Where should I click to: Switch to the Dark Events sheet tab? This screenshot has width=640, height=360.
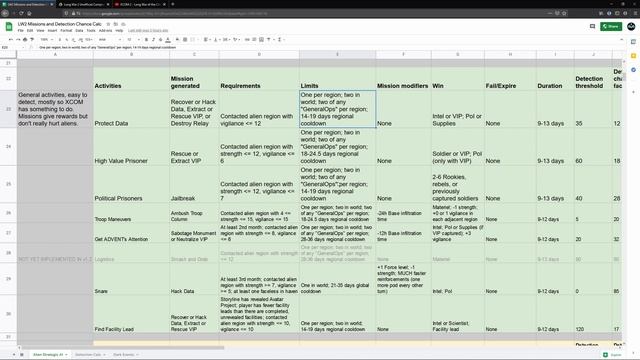125,355
